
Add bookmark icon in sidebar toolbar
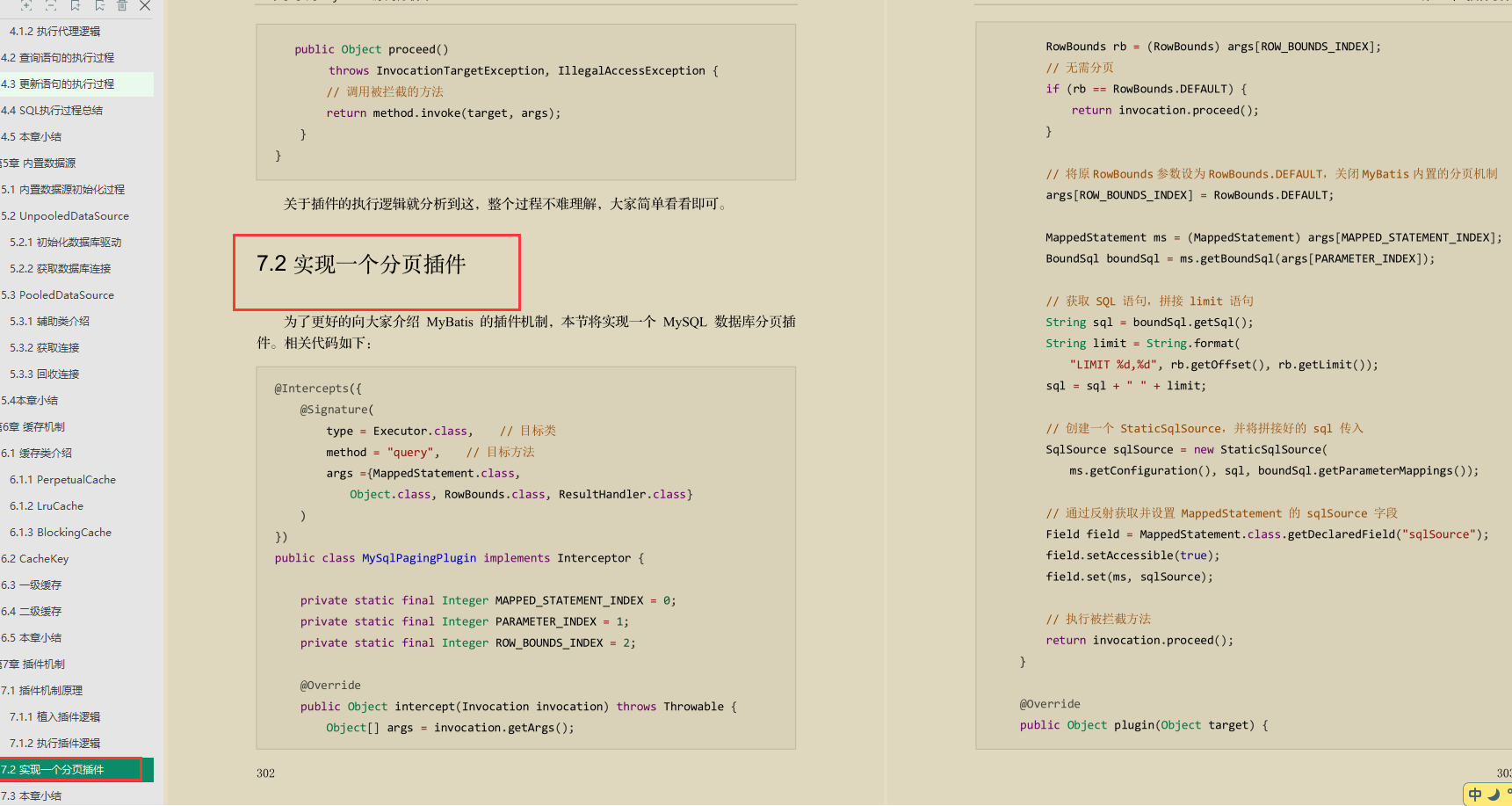pyautogui.click(x=75, y=5)
